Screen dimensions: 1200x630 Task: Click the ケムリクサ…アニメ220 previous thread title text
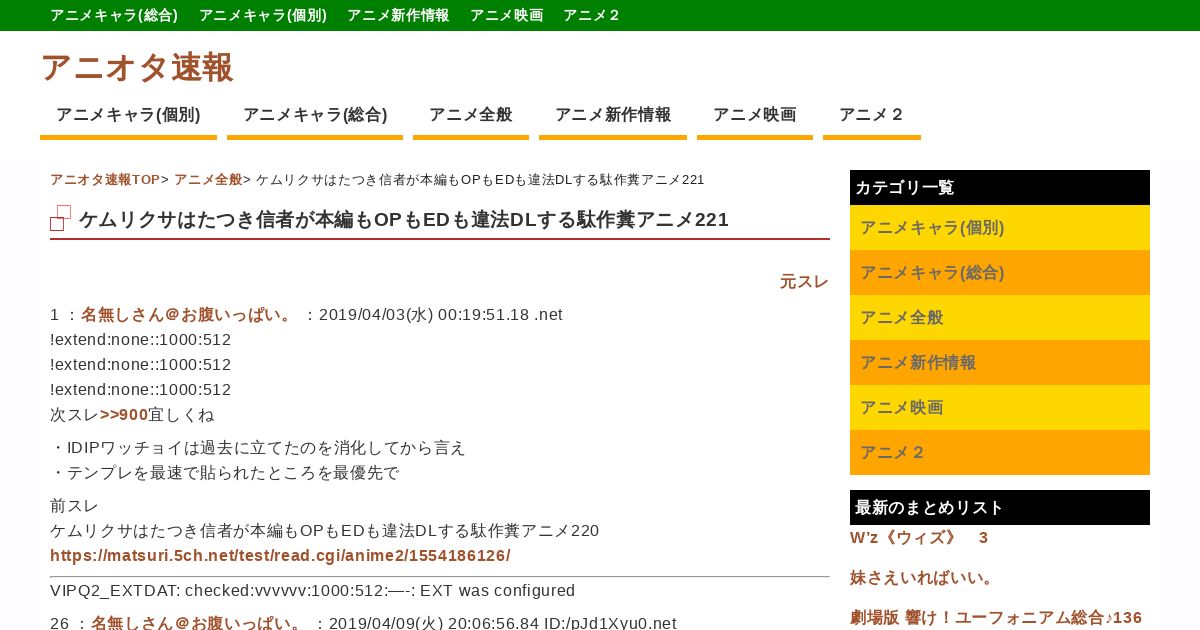325,531
